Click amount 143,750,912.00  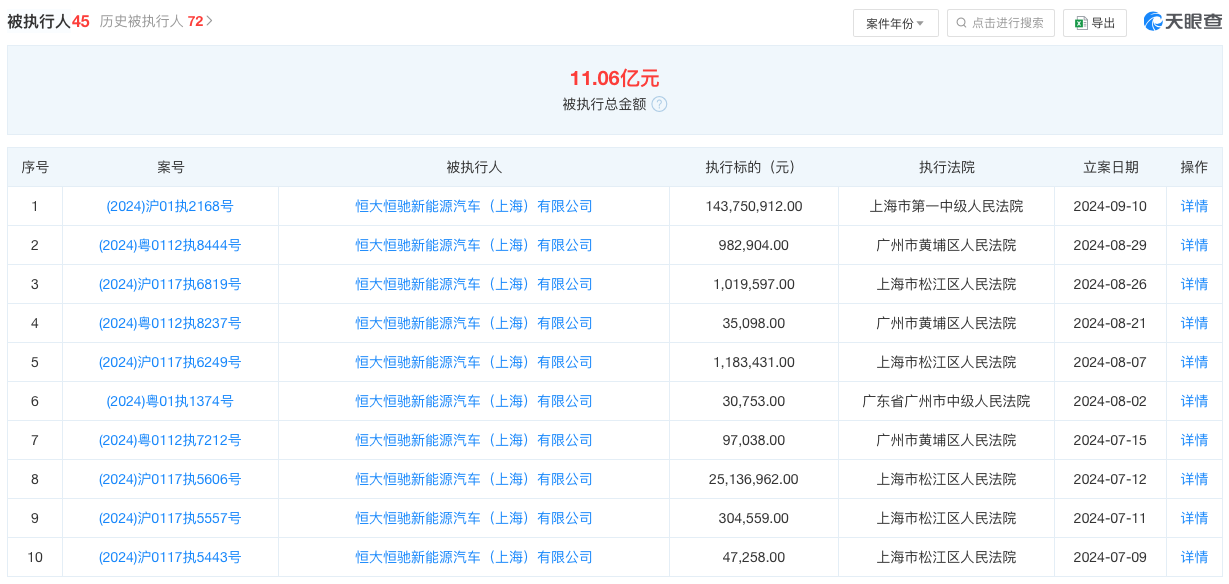tap(754, 206)
